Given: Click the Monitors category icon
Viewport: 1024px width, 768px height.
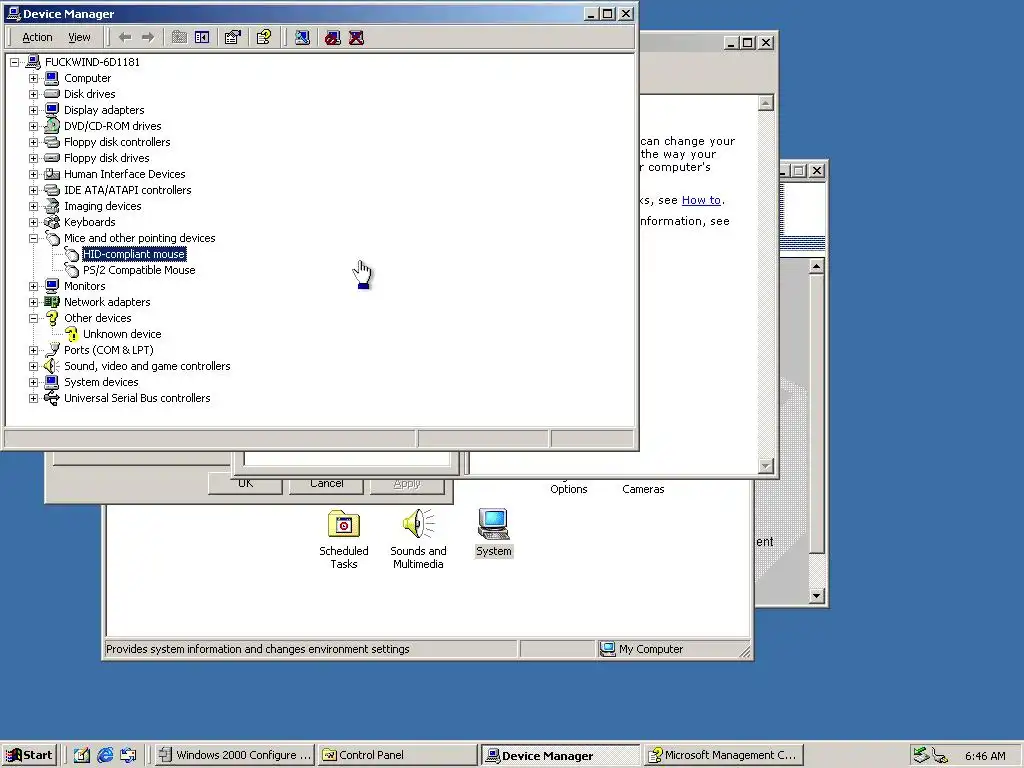Looking at the screenshot, I should click(52, 286).
